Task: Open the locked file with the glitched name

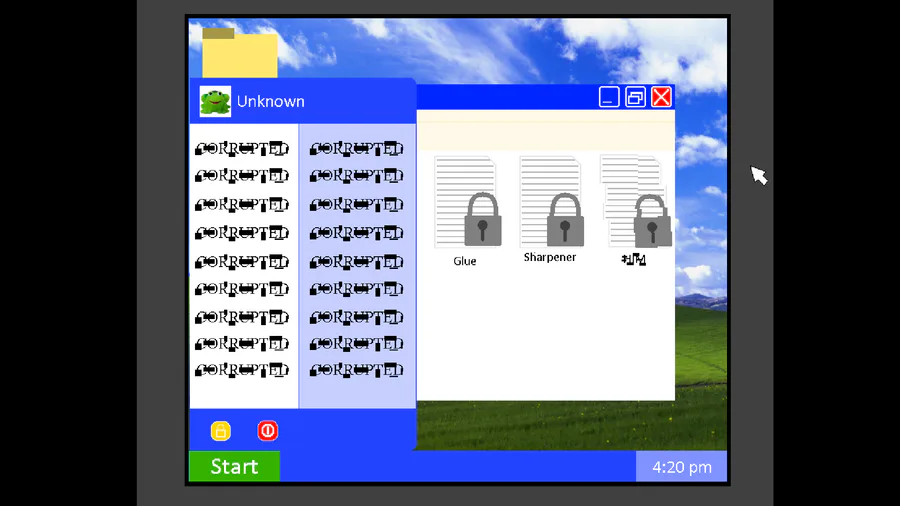Action: click(x=635, y=201)
